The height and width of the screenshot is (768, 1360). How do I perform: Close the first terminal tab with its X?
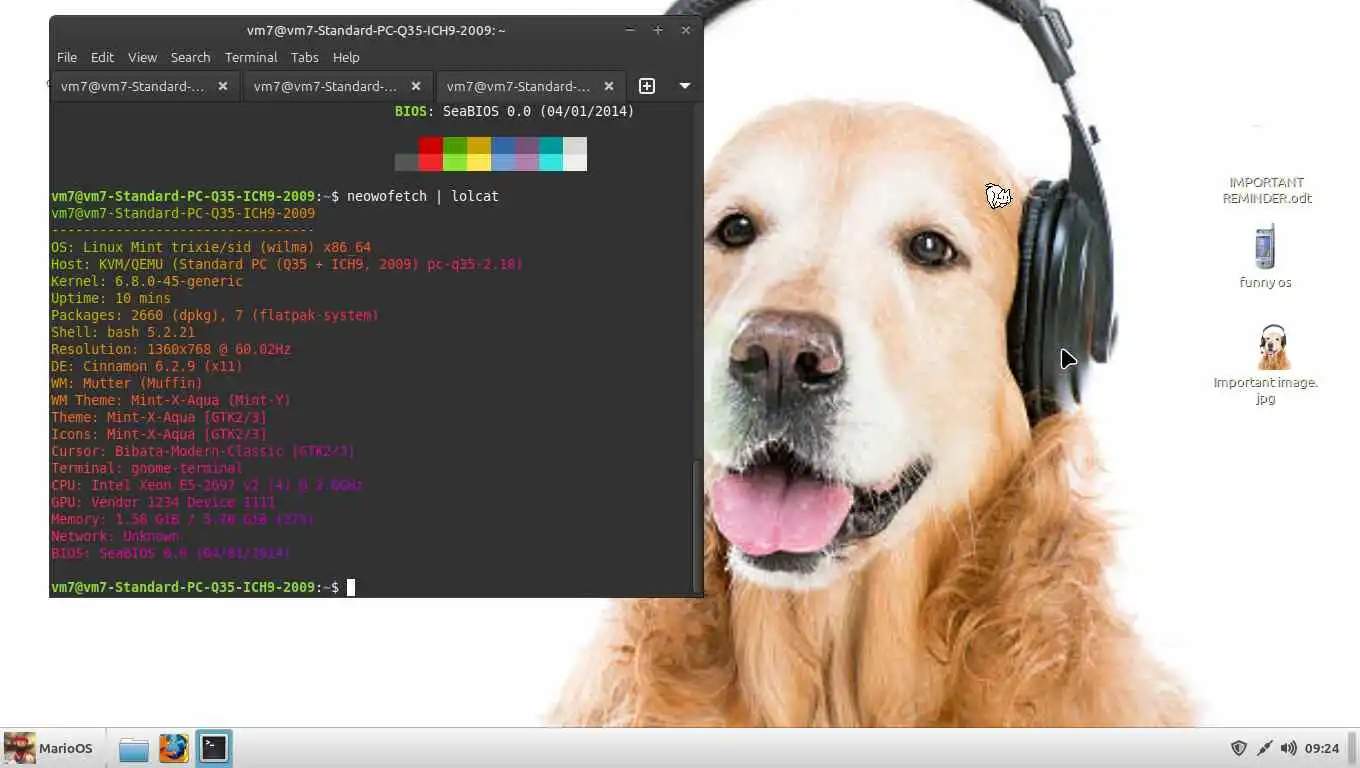coord(223,86)
